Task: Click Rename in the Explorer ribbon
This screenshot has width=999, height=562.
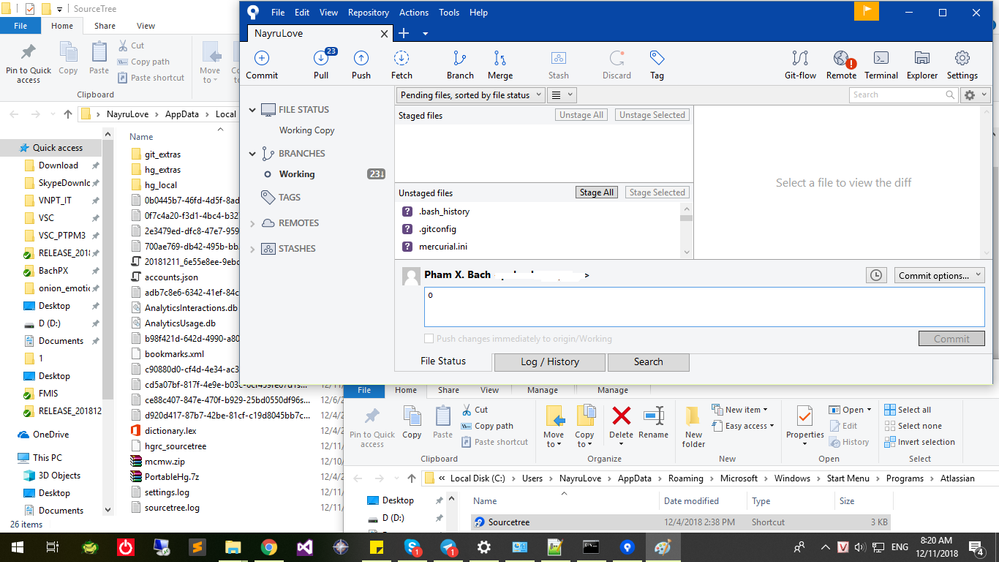Action: 653,424
